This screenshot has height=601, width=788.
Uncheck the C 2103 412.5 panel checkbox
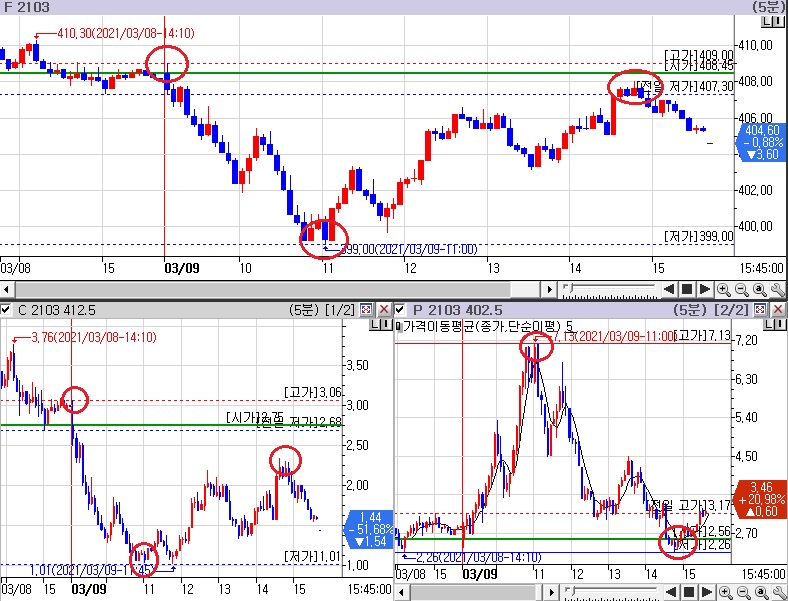6,310
